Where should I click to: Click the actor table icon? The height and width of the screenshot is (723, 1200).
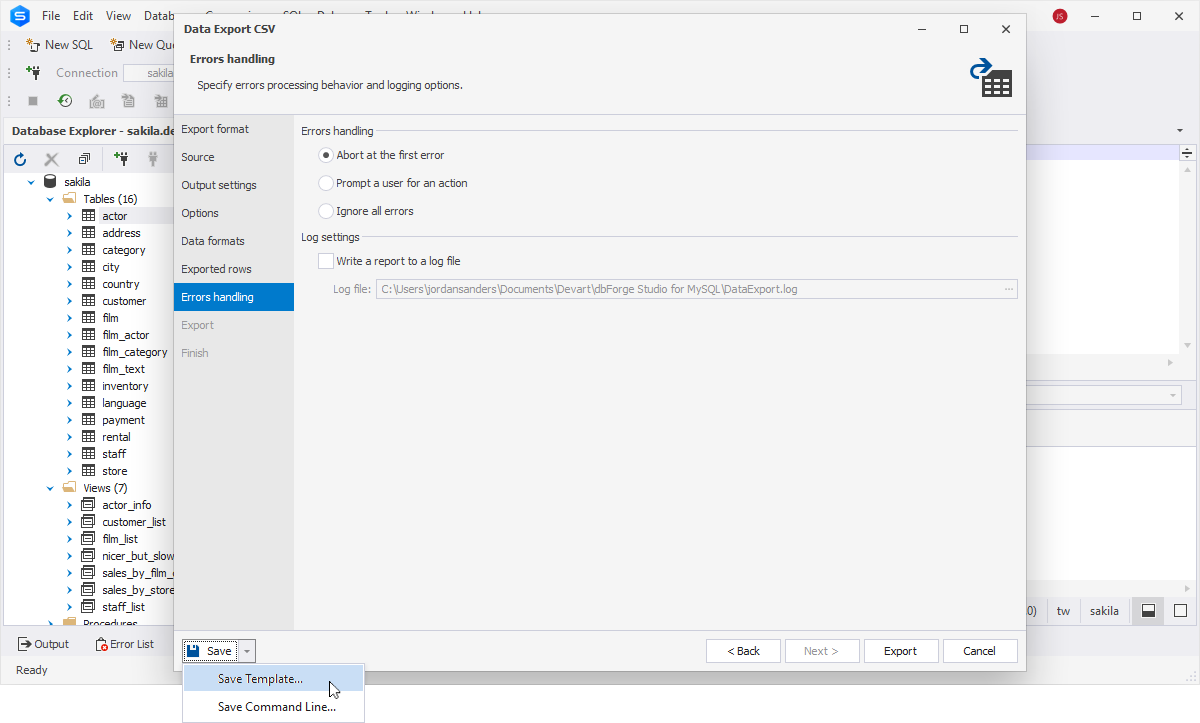point(88,216)
